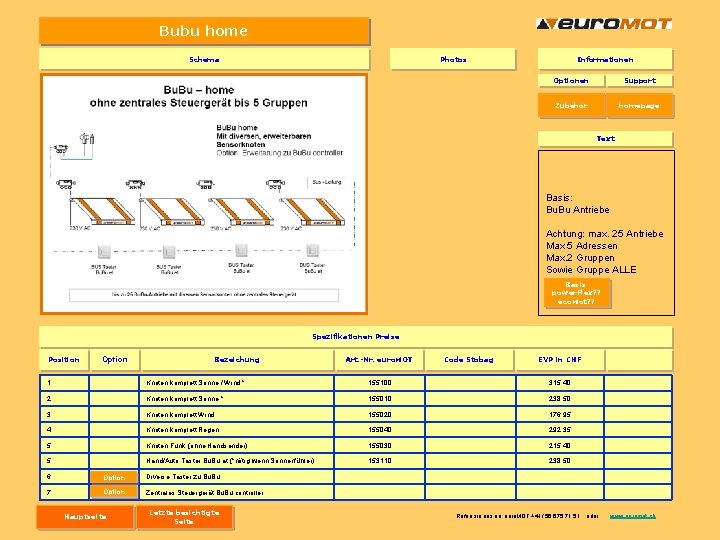Click the EVP in CHF column header
Screen dimensions: 720x540
point(560,360)
